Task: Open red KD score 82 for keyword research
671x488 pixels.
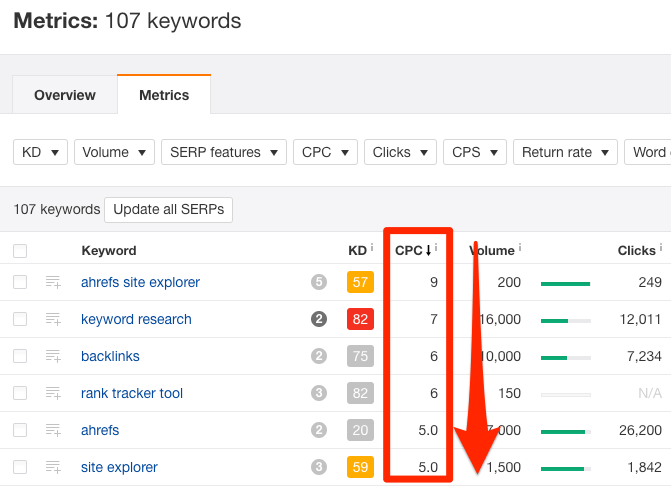Action: [x=360, y=319]
